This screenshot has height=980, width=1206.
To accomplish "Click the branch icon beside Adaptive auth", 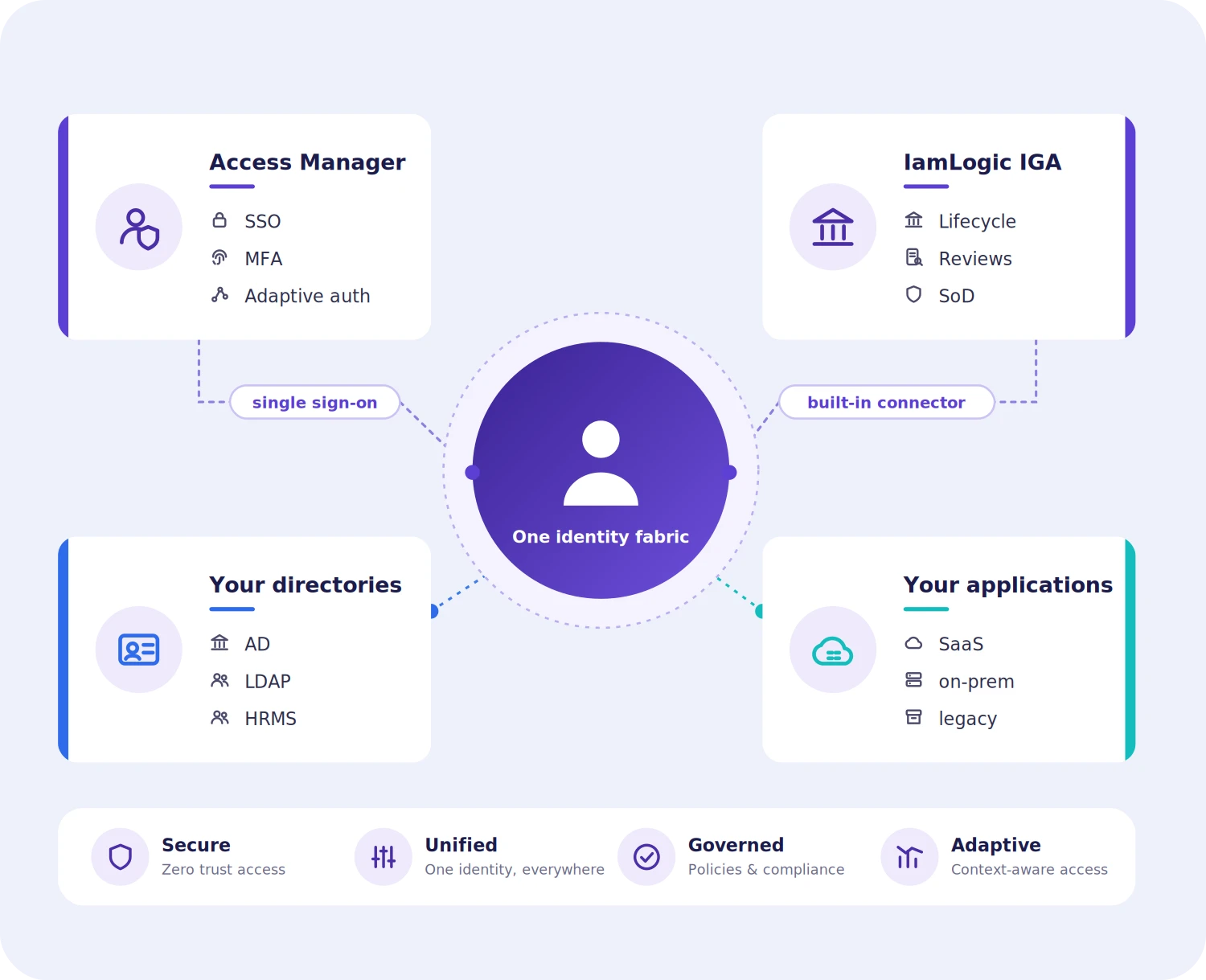I will pyautogui.click(x=219, y=294).
